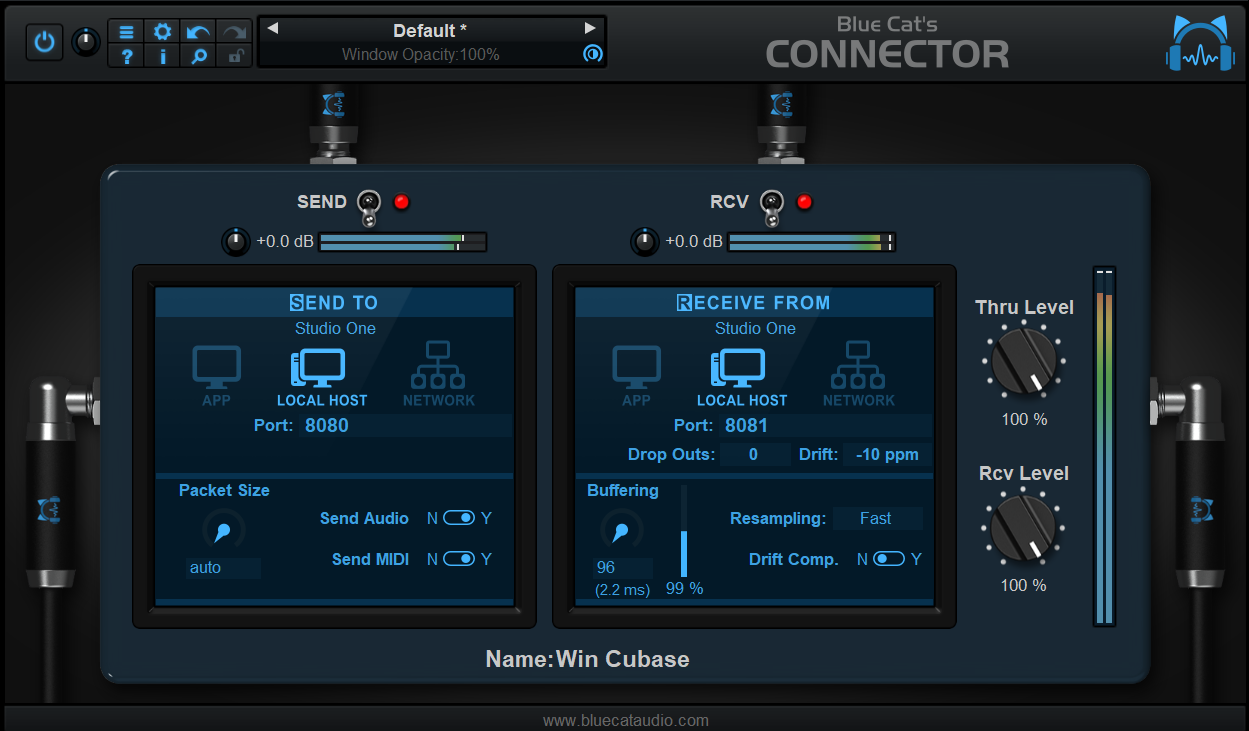1249x731 pixels.
Task: Click the power bypass button
Action: [x=44, y=42]
